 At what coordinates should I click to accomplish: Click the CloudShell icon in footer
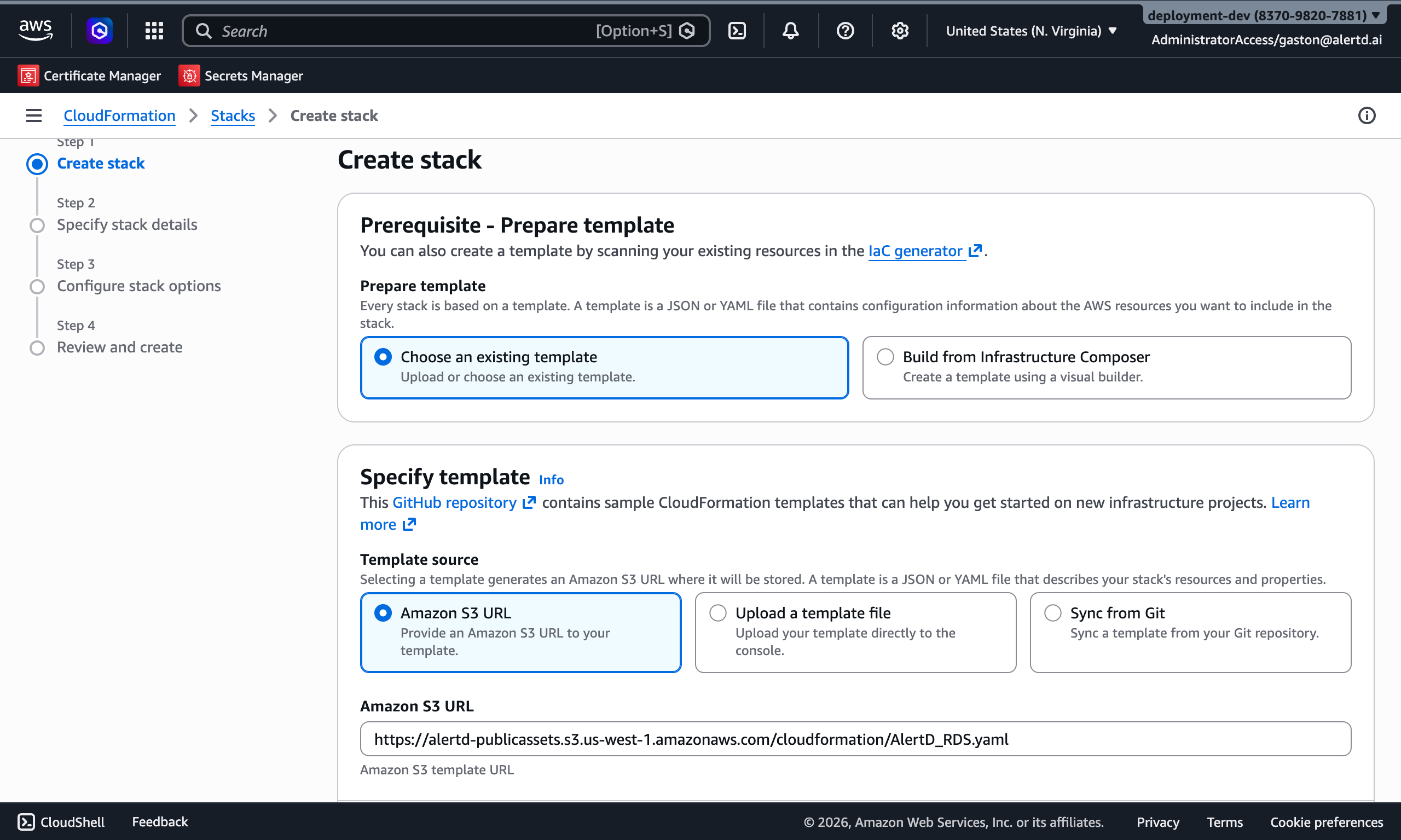click(x=26, y=822)
